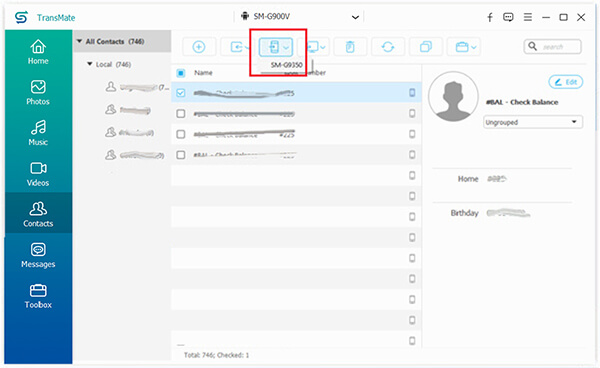The height and width of the screenshot is (368, 600).
Task: Click the de-duplicate contacts icon
Action: pos(426,47)
